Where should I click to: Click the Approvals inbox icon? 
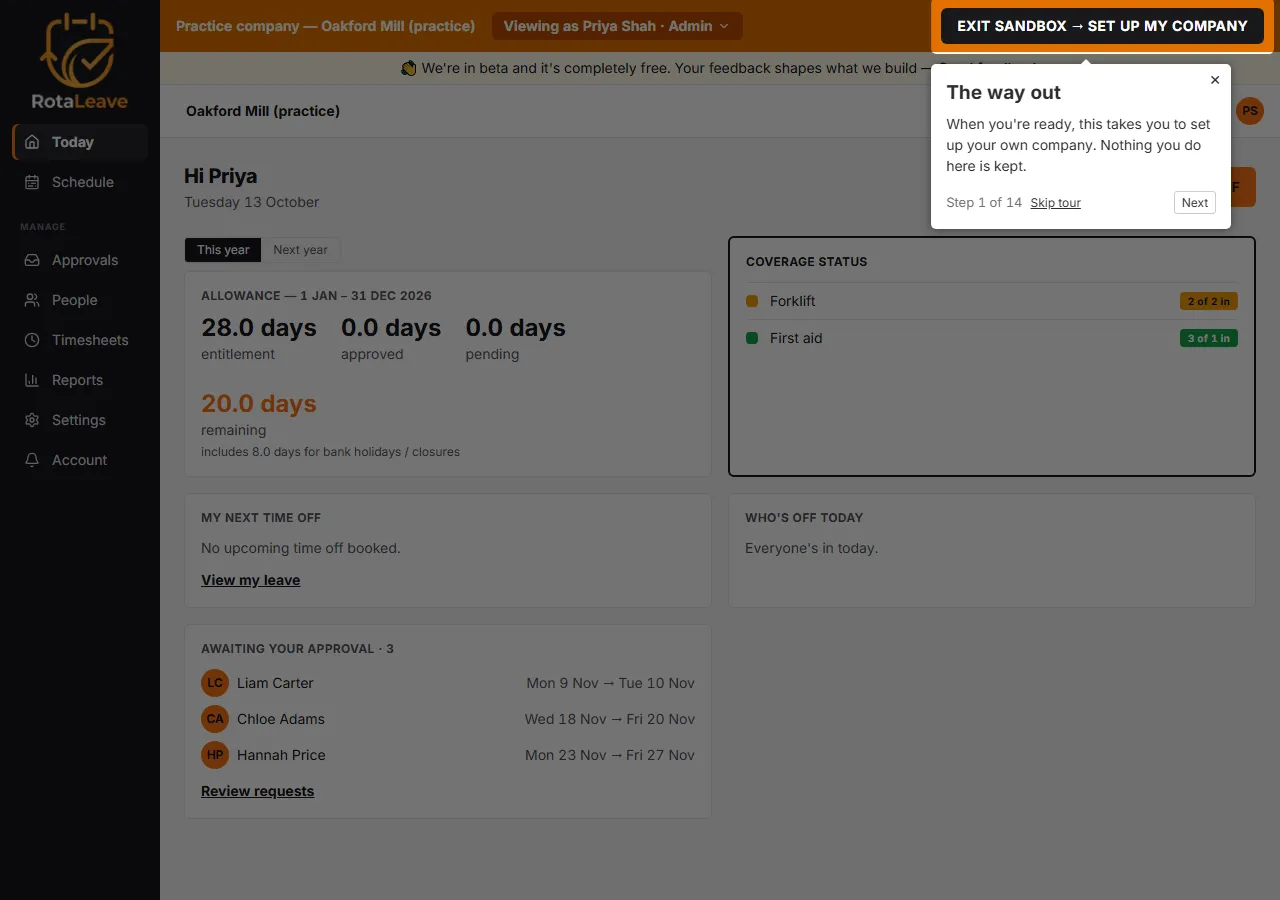32,260
